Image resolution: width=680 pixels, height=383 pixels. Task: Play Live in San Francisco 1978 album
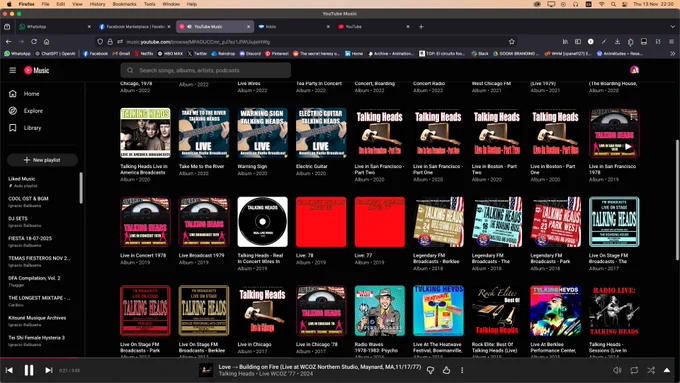(628, 147)
